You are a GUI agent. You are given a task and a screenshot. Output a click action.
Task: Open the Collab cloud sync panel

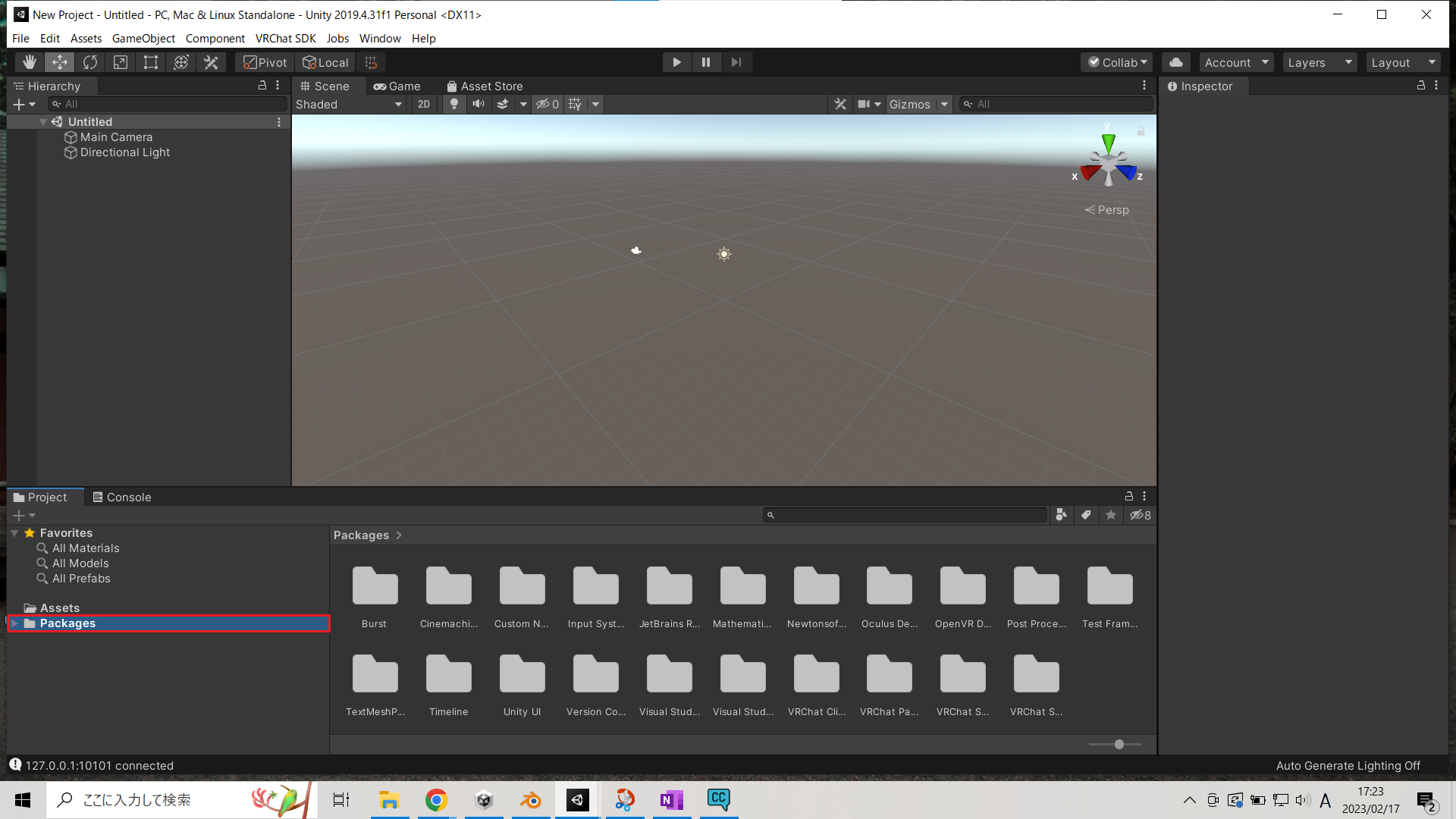1175,62
